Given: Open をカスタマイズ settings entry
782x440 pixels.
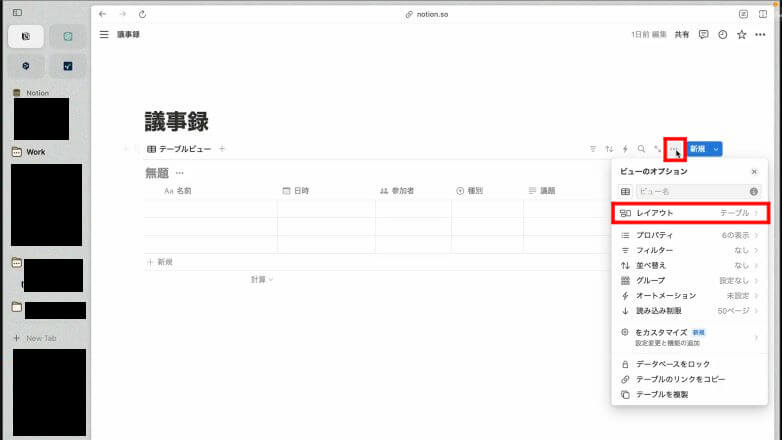Looking at the screenshot, I should (x=690, y=337).
